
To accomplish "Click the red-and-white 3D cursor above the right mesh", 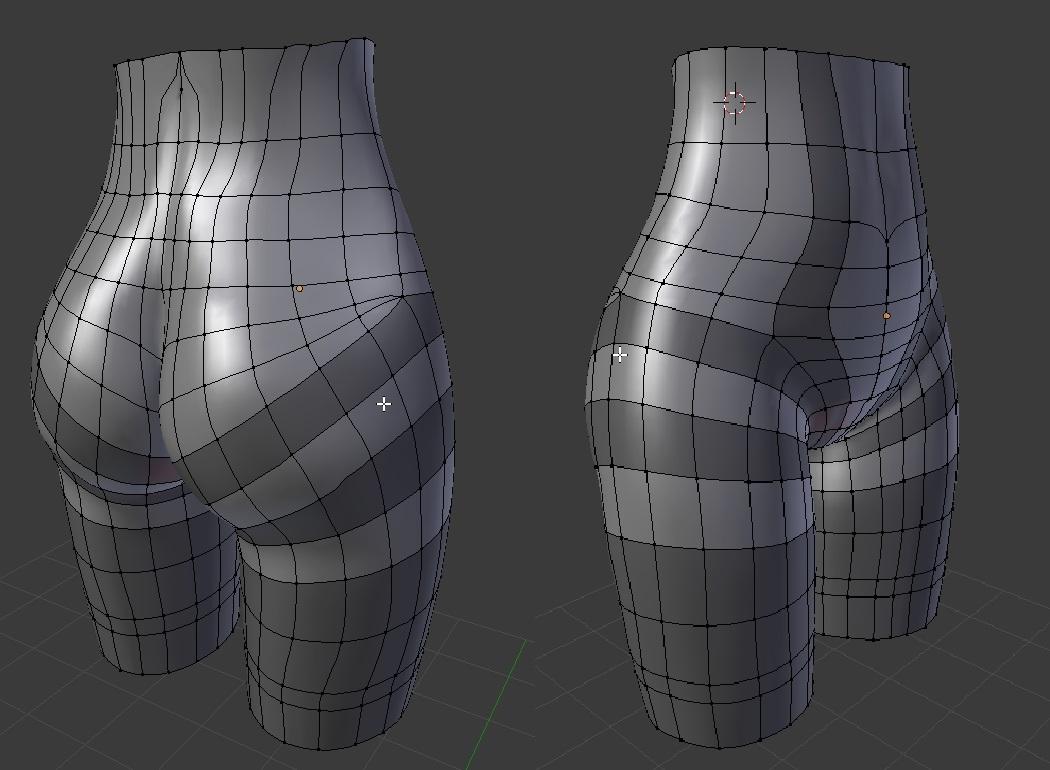I will tap(733, 100).
